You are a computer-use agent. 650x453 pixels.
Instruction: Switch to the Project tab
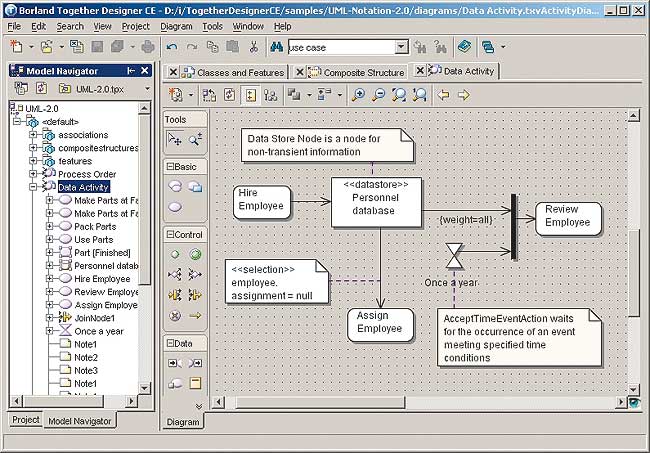click(x=25, y=420)
